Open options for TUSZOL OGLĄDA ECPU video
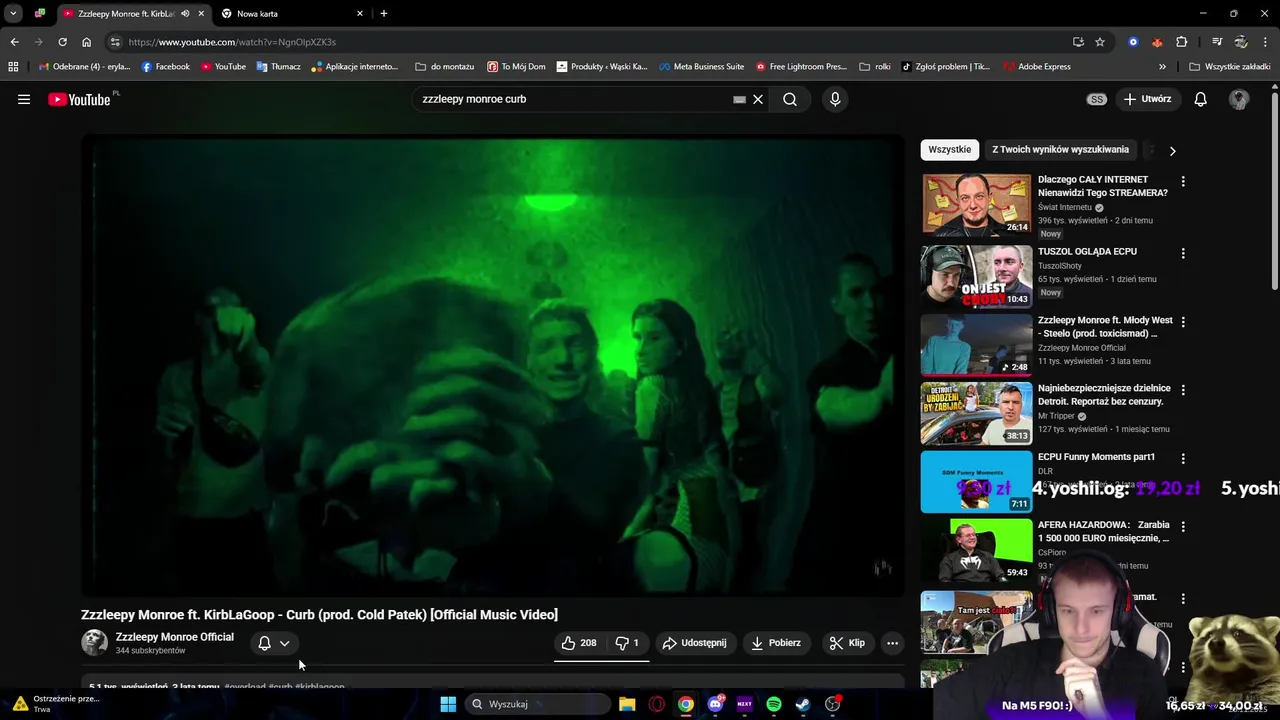The height and width of the screenshot is (720, 1280). [x=1183, y=254]
